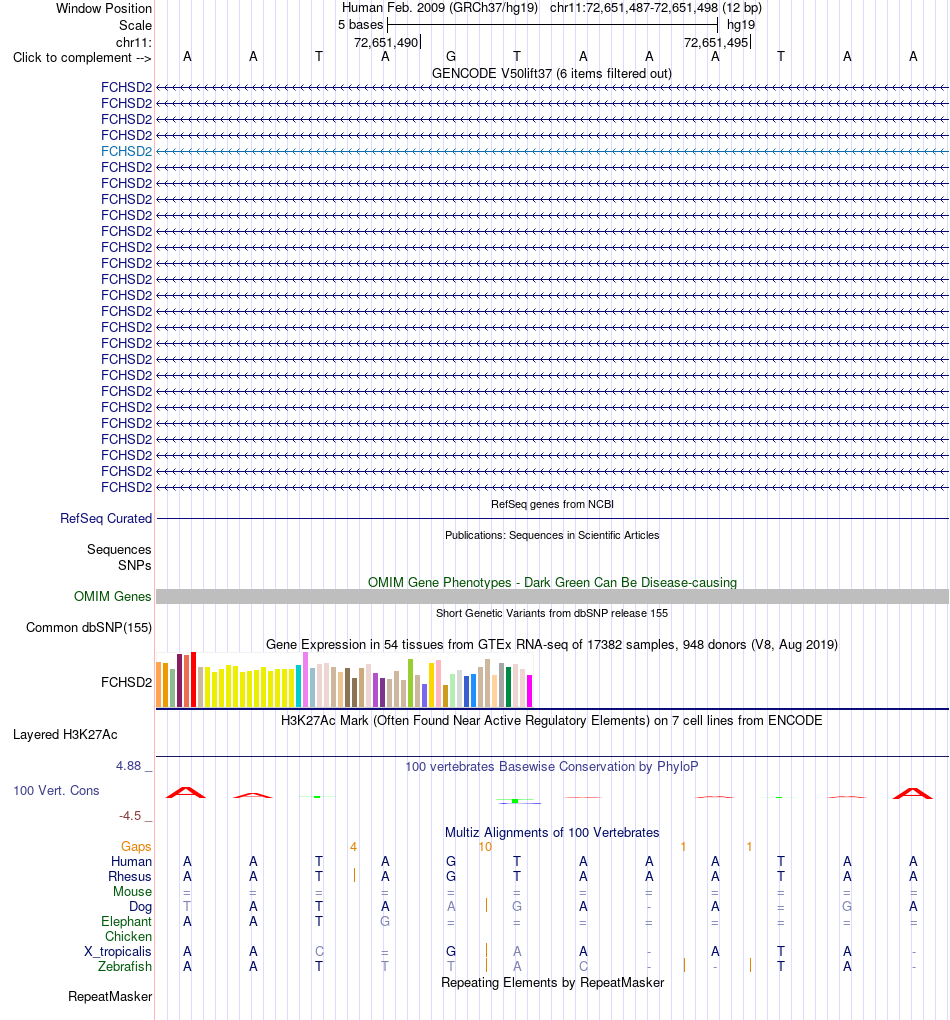950x1020 pixels.
Task: Click the GENCODE V50lift37 track title
Action: [x=552, y=74]
